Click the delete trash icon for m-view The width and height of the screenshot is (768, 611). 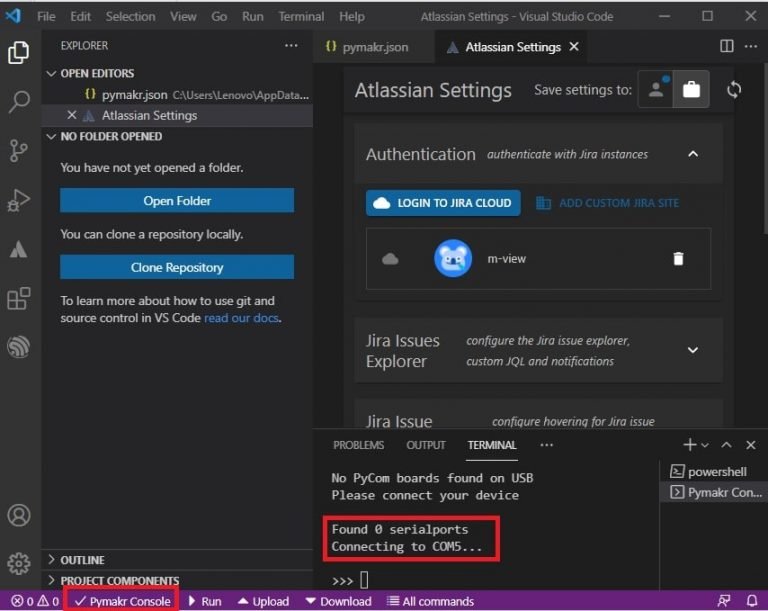[678, 259]
